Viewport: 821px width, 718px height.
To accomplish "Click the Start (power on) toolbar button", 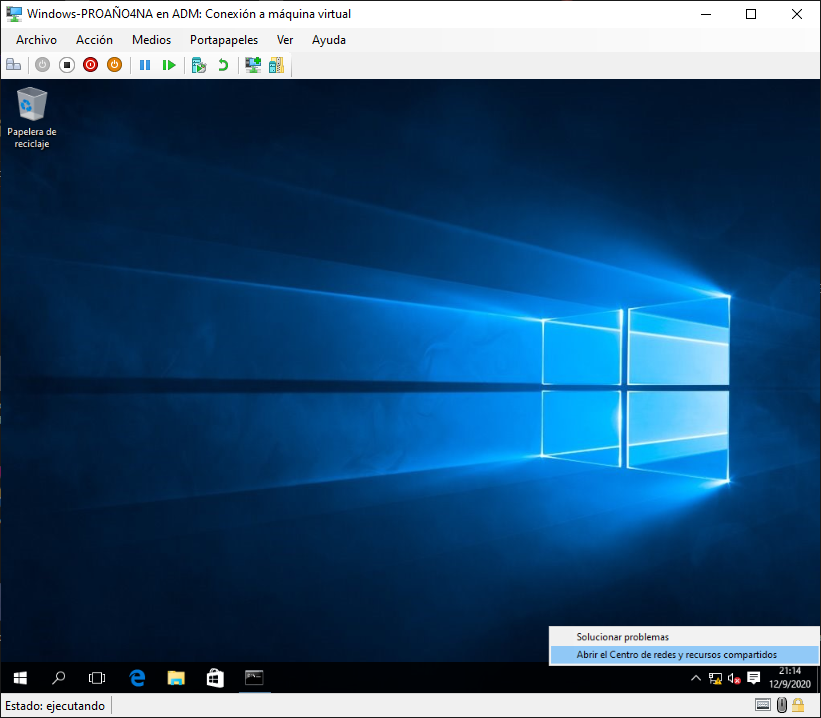I will (42, 65).
